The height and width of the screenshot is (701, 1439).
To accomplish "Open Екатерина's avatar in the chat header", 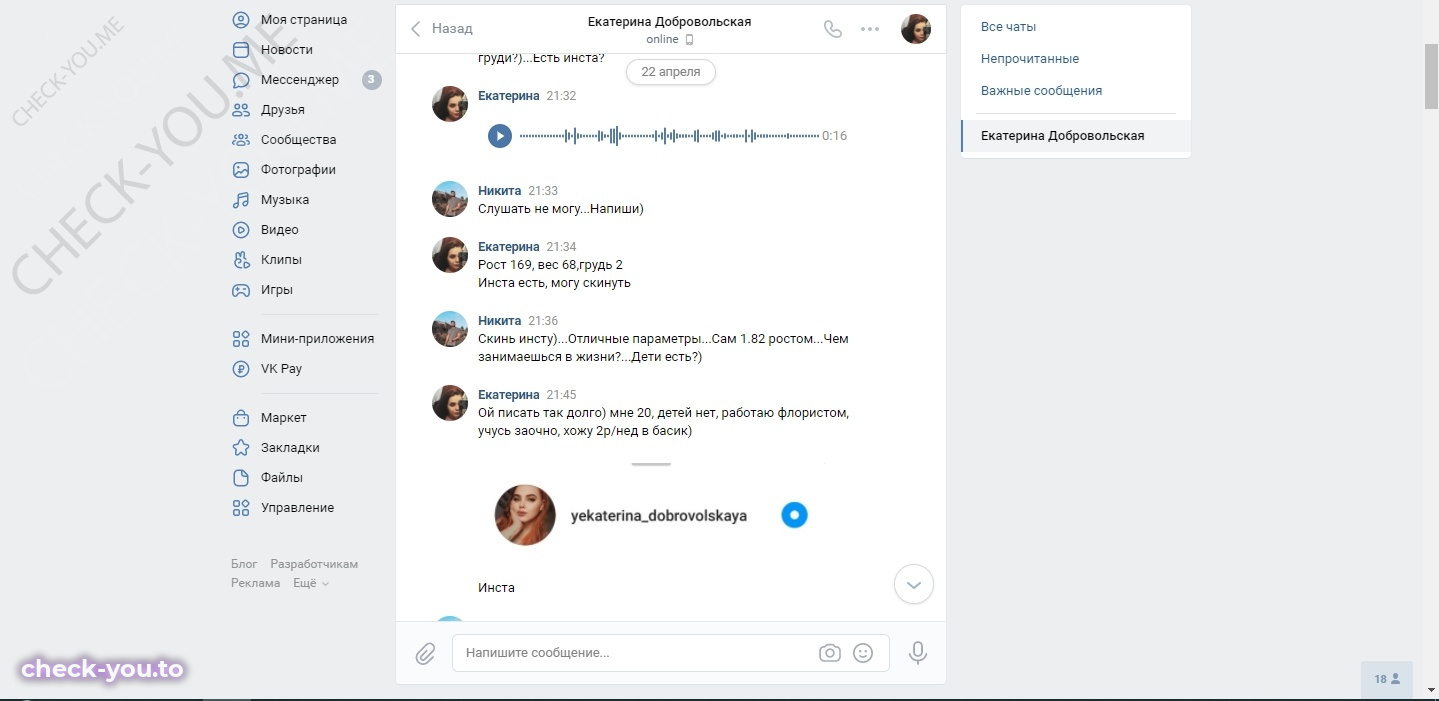I will pos(916,29).
